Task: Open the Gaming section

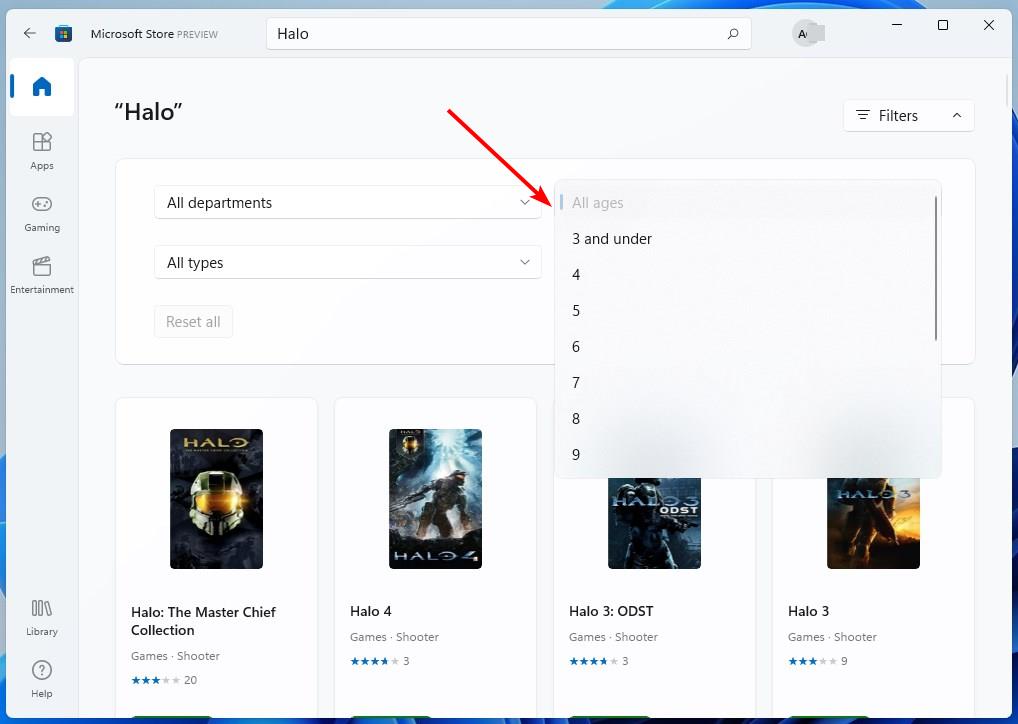Action: coord(42,214)
